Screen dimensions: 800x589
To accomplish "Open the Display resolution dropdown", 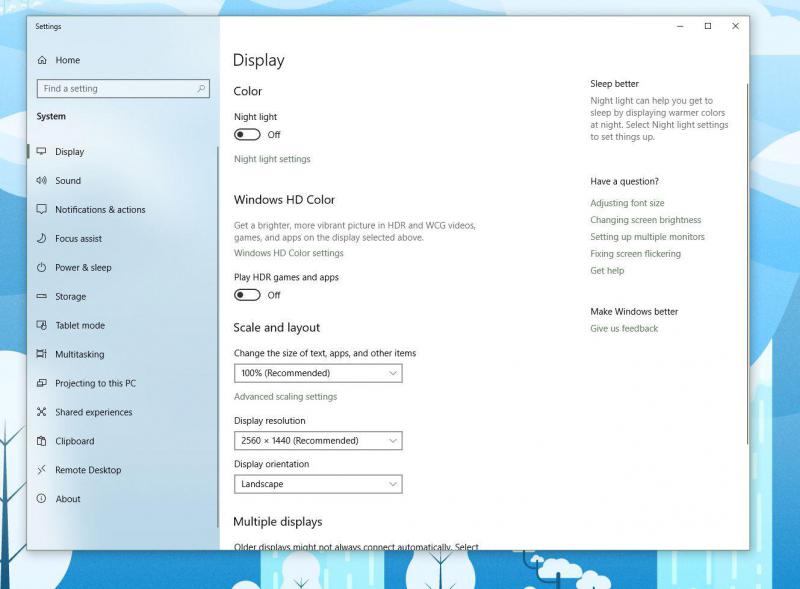I will (x=318, y=440).
